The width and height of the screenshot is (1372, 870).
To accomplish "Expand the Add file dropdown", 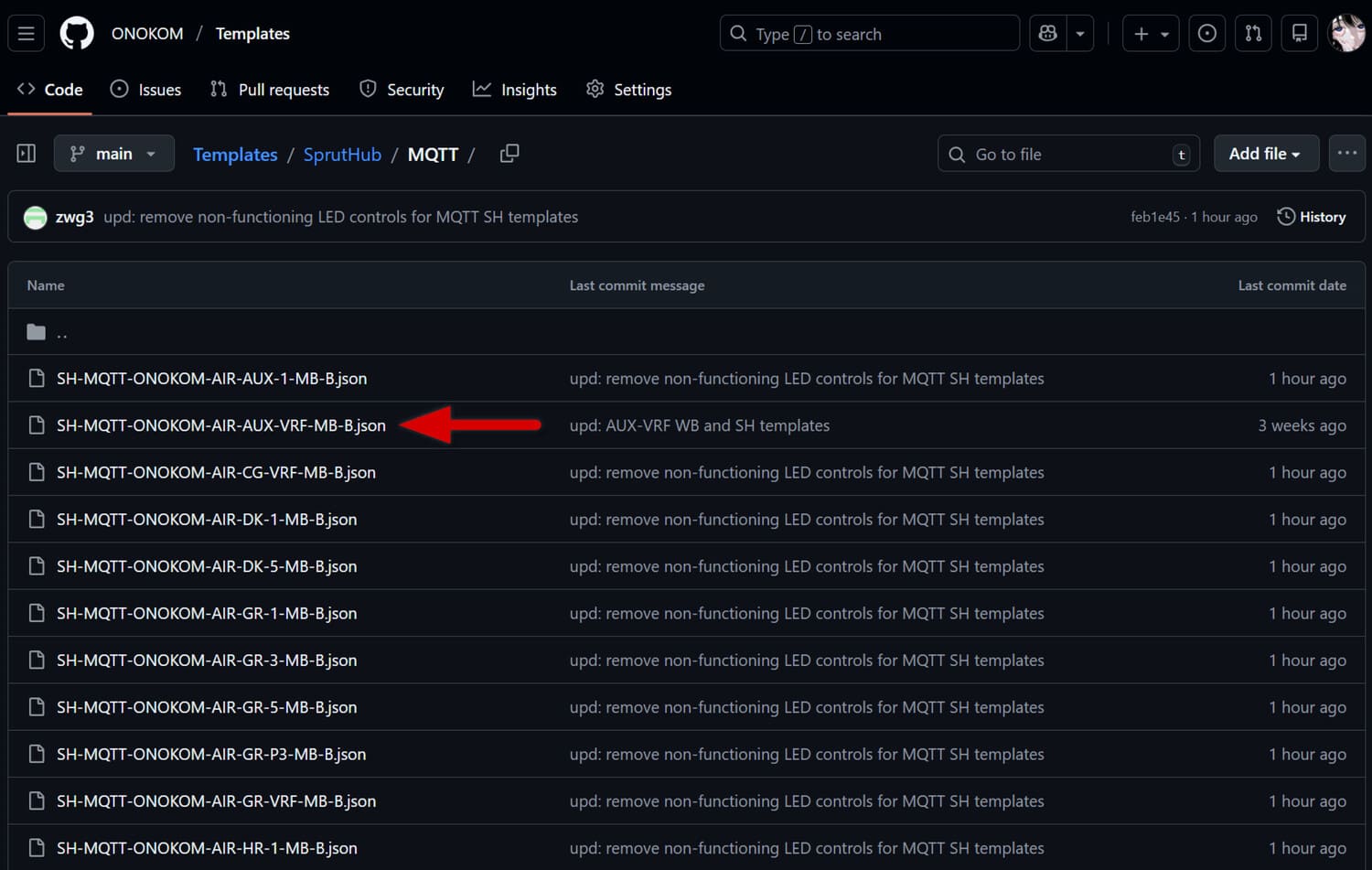I will coord(1266,153).
